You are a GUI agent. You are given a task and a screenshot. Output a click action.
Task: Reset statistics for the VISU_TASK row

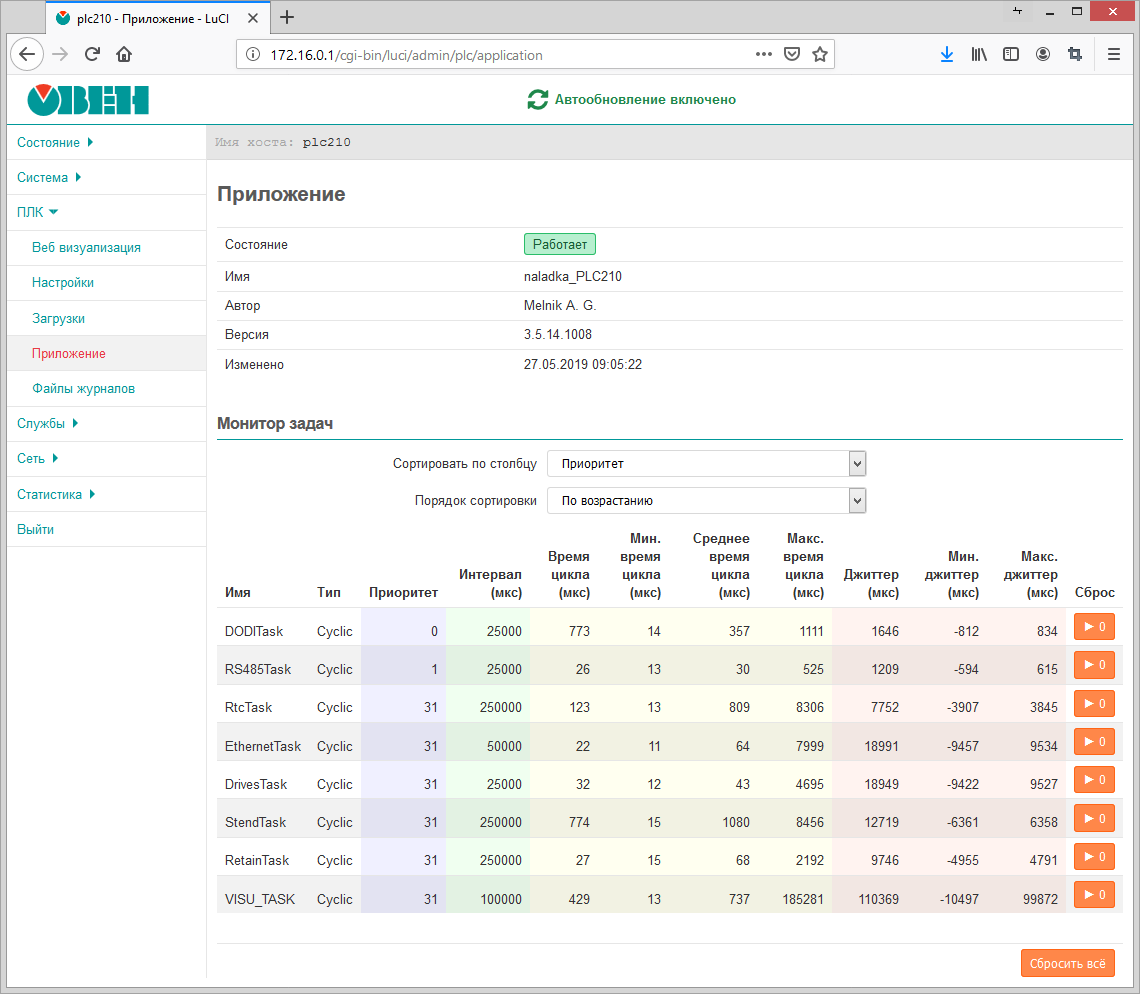(x=1094, y=895)
